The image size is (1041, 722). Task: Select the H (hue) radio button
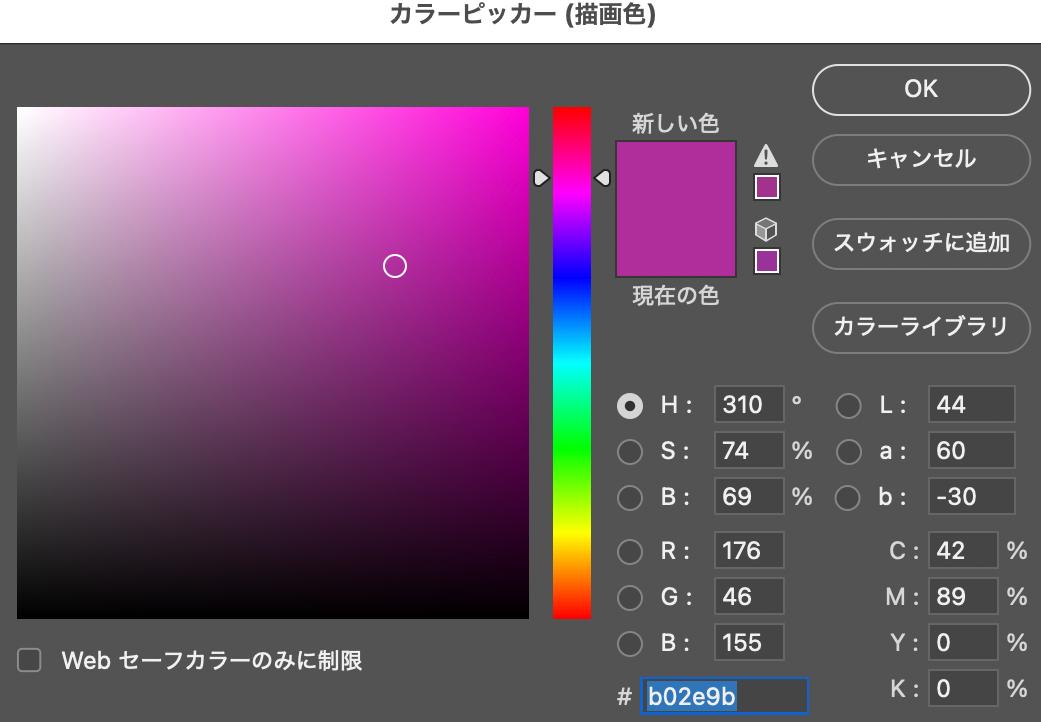click(x=629, y=405)
